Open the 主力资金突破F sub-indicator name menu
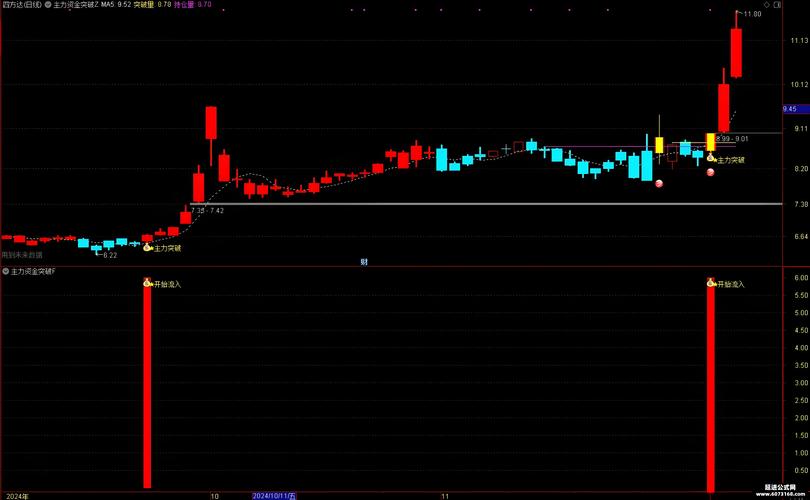 tap(33, 271)
